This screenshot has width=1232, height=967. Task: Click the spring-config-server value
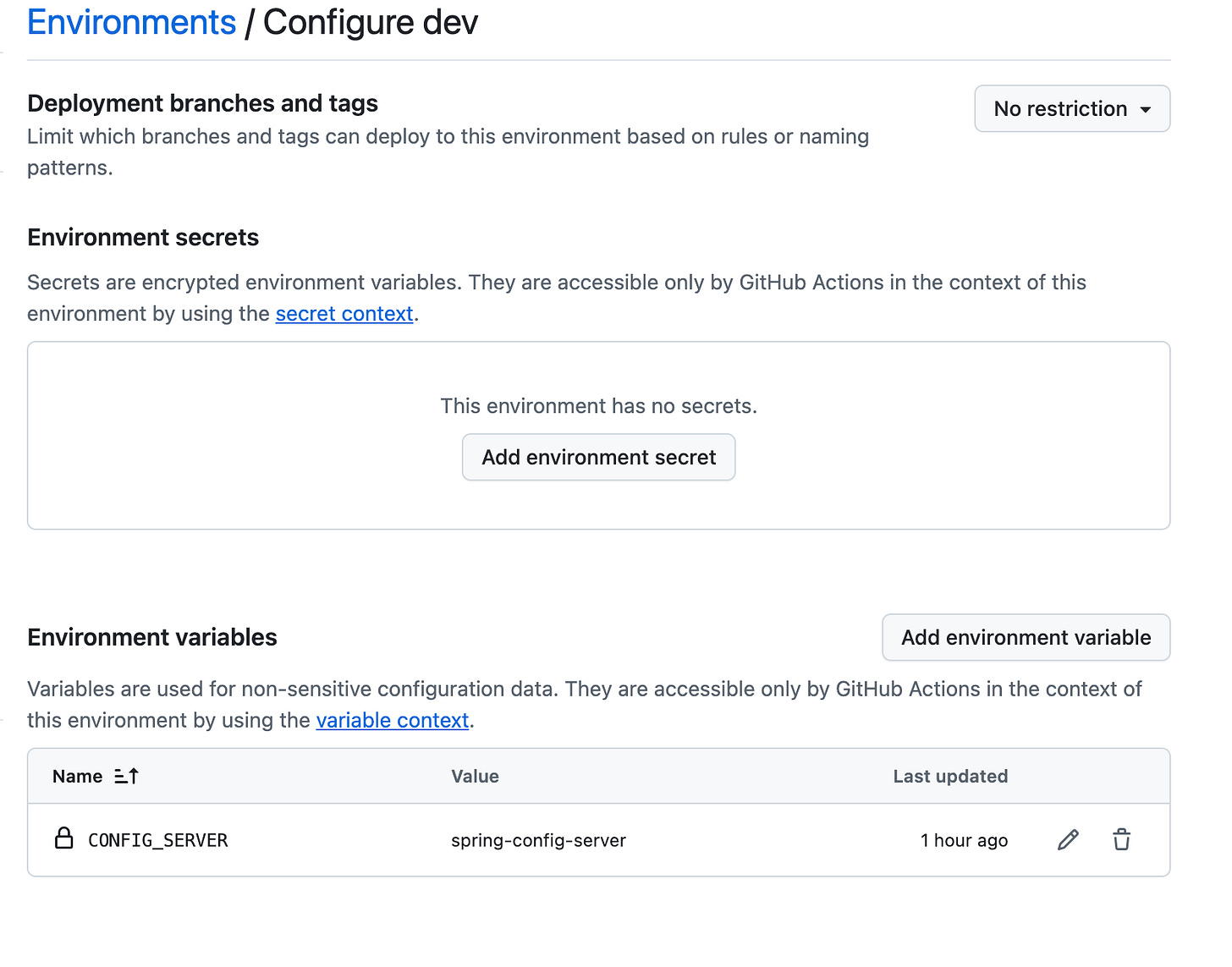pyautogui.click(x=538, y=841)
